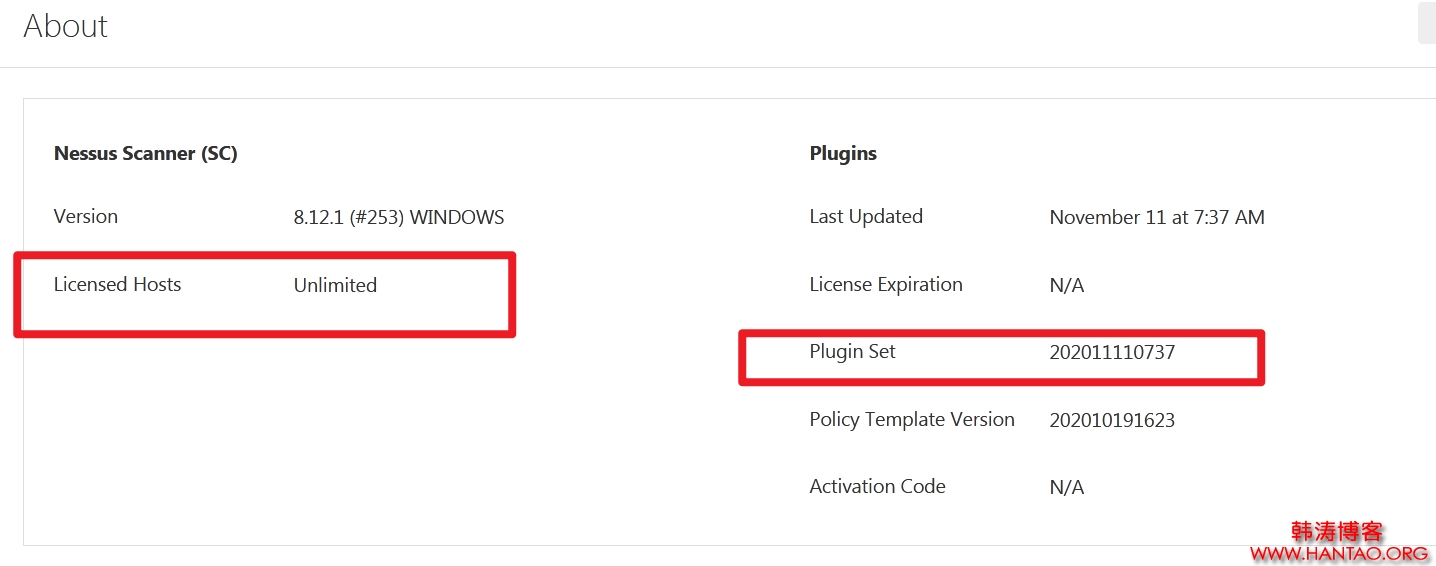Click the Last Updated label

[866, 217]
